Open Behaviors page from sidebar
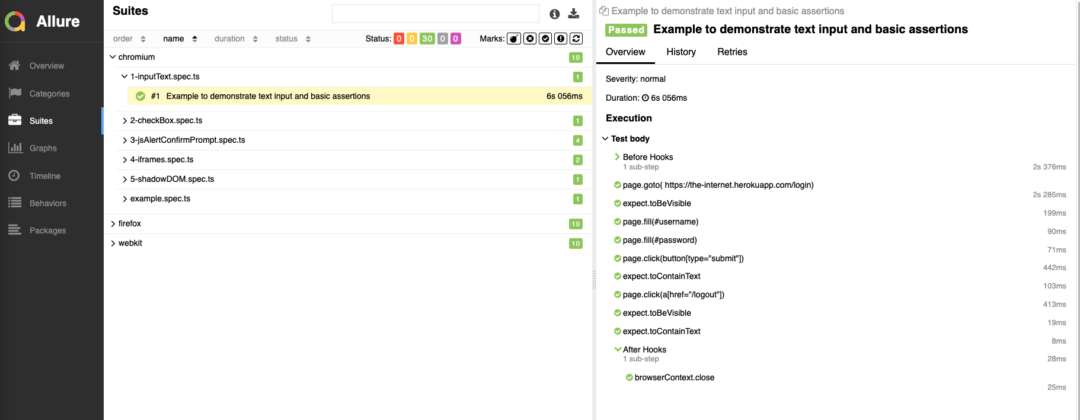The width and height of the screenshot is (1080, 420). (48, 203)
